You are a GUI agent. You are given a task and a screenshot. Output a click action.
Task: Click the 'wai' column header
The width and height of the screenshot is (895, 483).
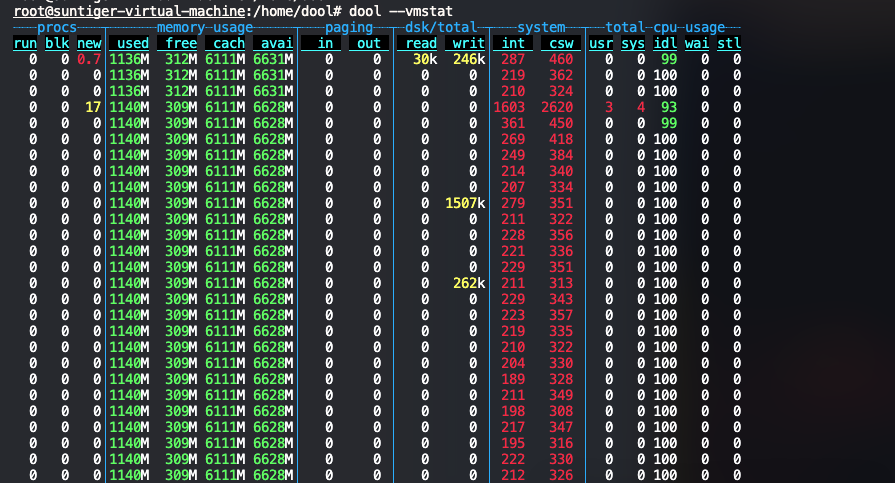697,43
